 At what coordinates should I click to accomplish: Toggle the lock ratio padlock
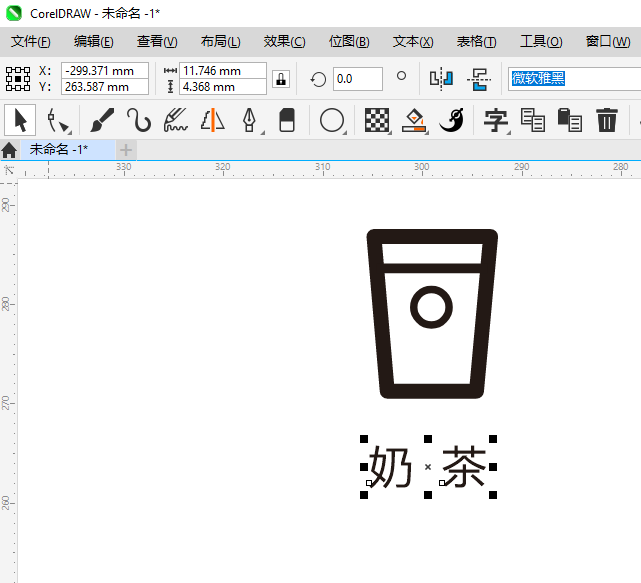(281, 79)
